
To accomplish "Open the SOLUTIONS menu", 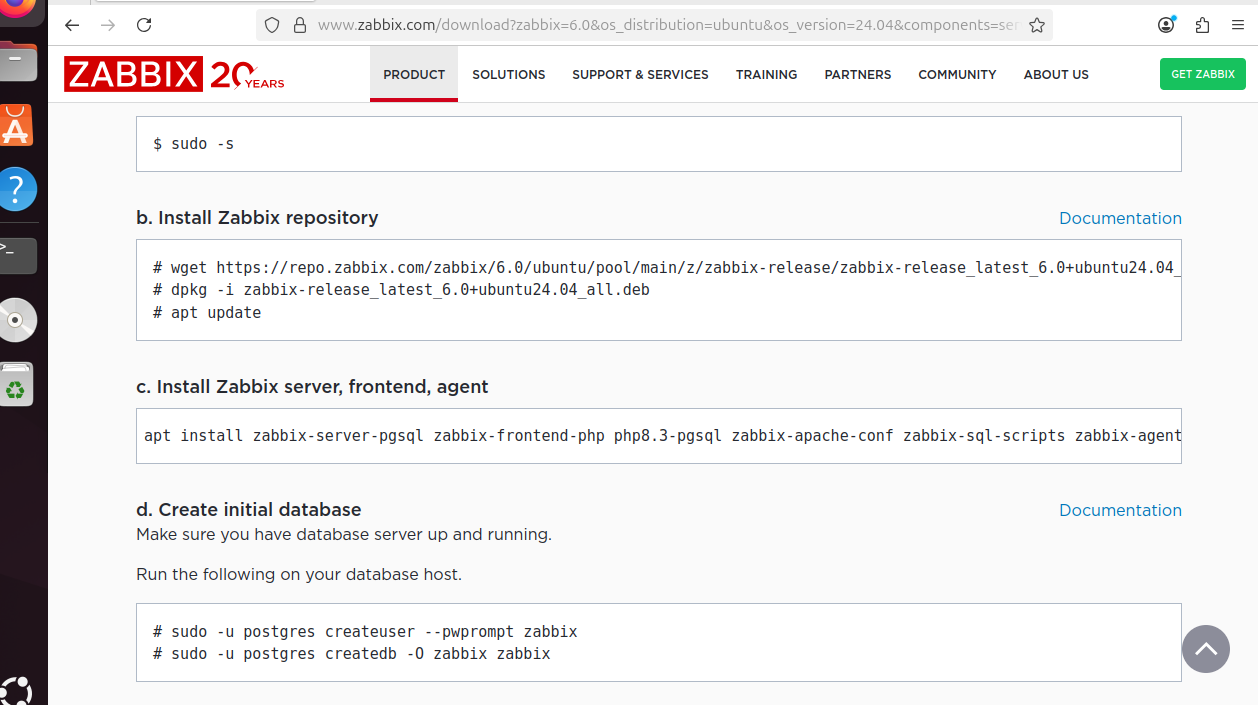I will click(x=509, y=74).
